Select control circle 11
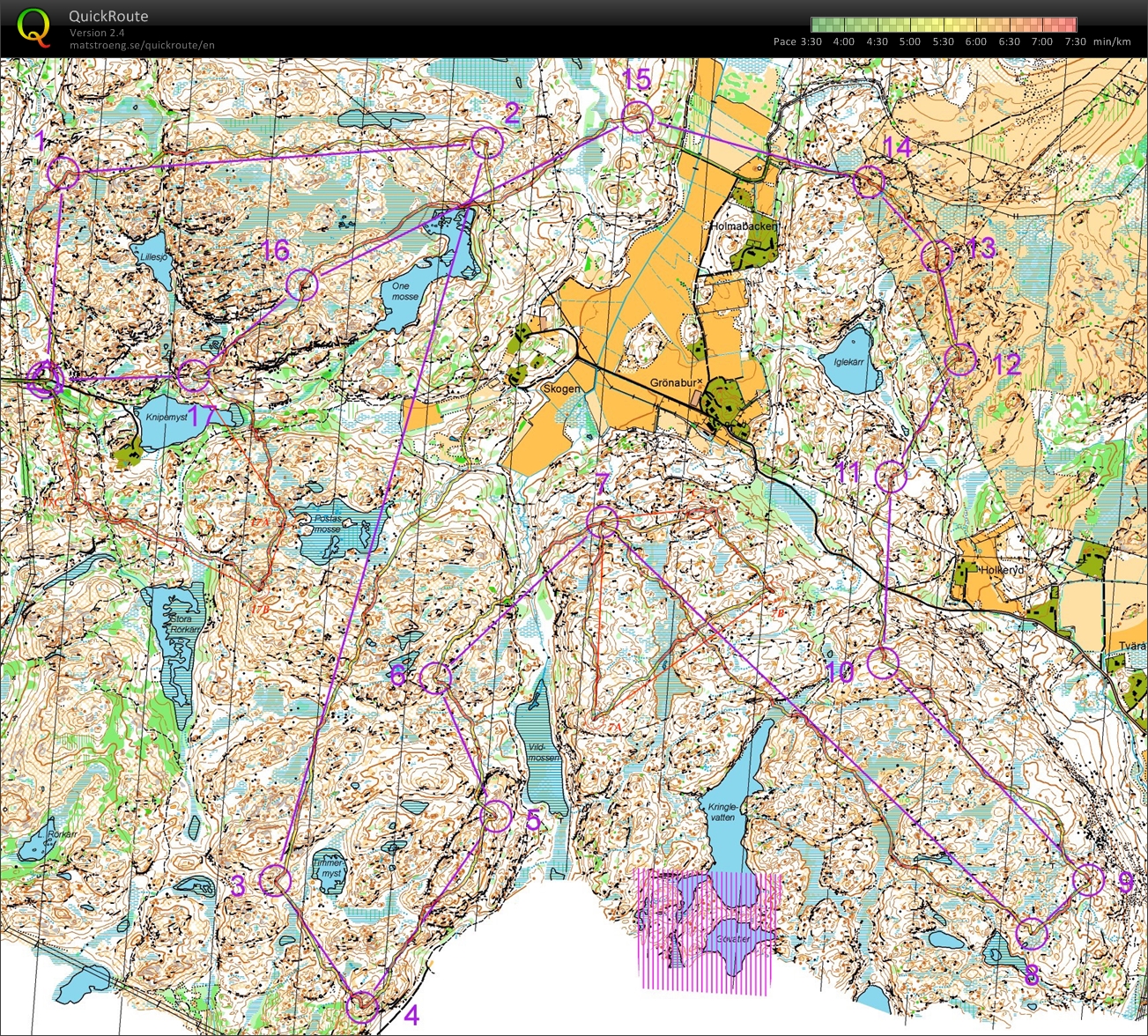This screenshot has height=1036, width=1148. coord(892,477)
